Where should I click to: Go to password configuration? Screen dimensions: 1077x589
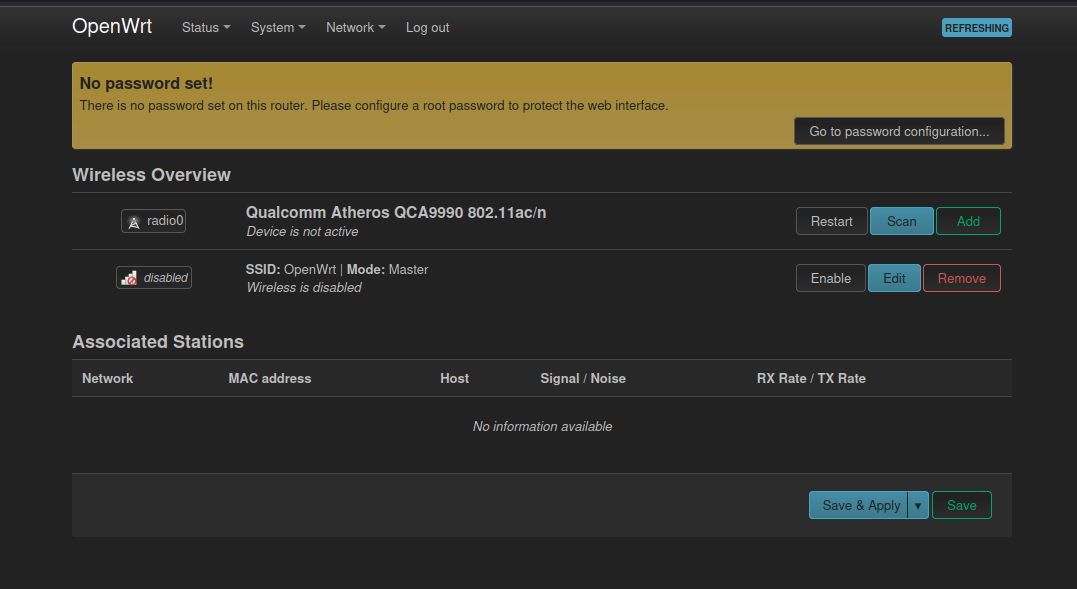[x=899, y=131]
